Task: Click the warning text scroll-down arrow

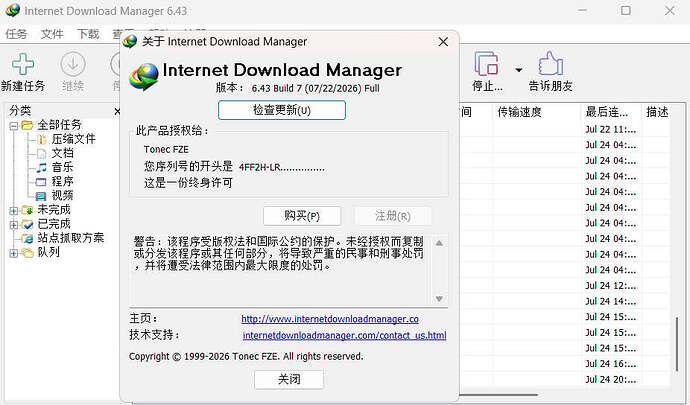Action: (x=439, y=298)
